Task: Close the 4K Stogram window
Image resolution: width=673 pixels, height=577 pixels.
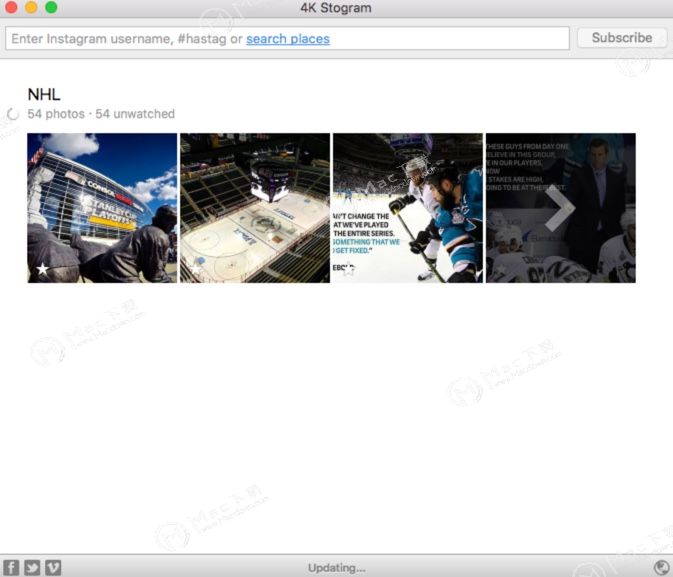Action: 11,7
